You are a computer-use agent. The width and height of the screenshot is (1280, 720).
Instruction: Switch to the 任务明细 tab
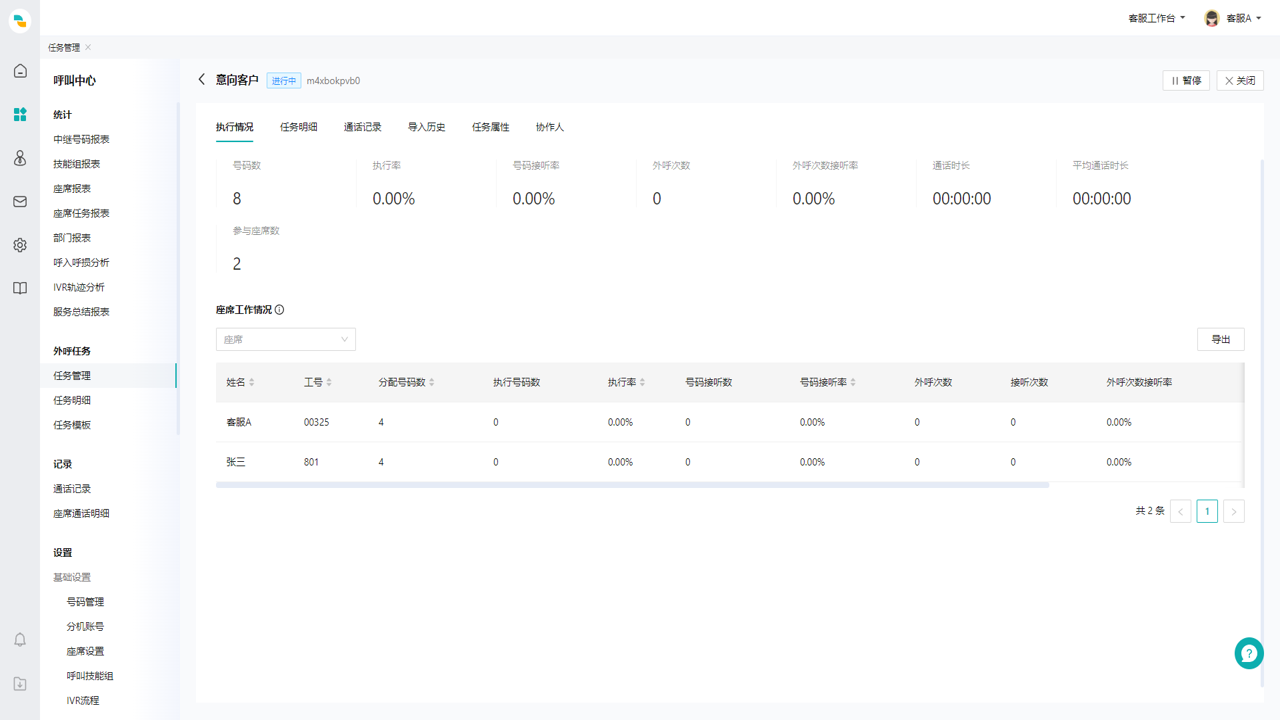coord(298,127)
